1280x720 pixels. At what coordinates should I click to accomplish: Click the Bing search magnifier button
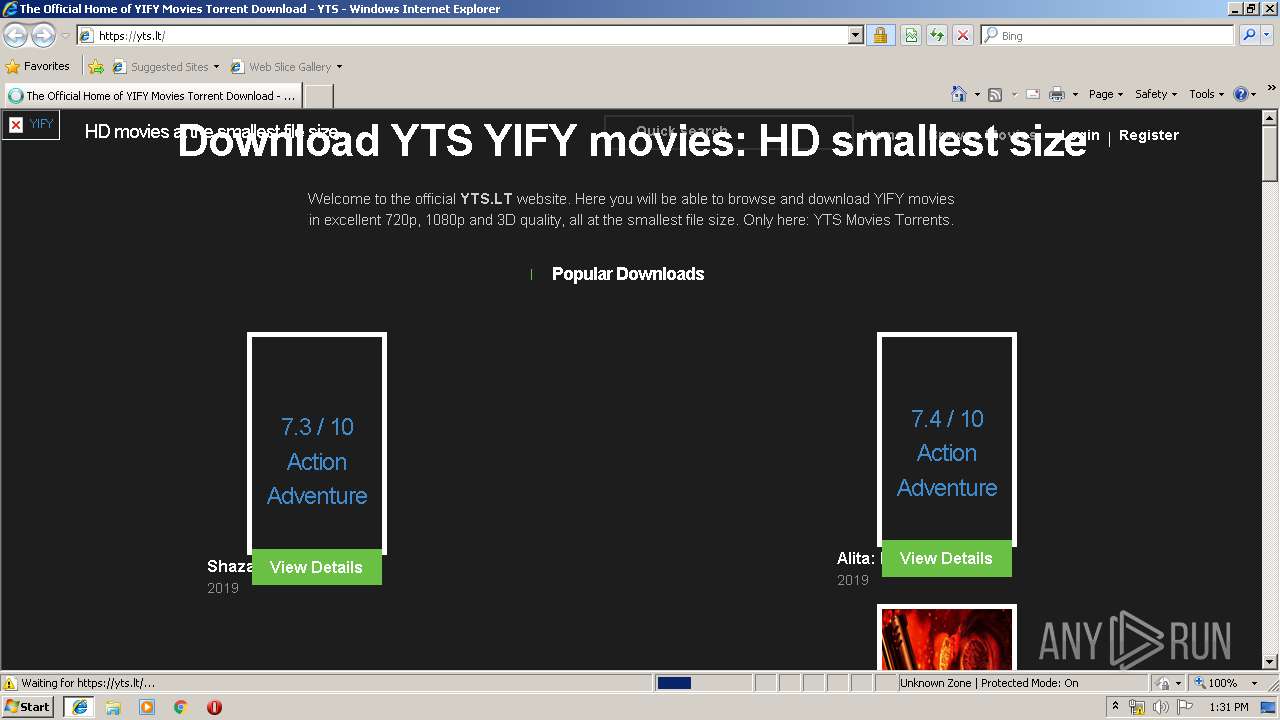[x=1249, y=36]
